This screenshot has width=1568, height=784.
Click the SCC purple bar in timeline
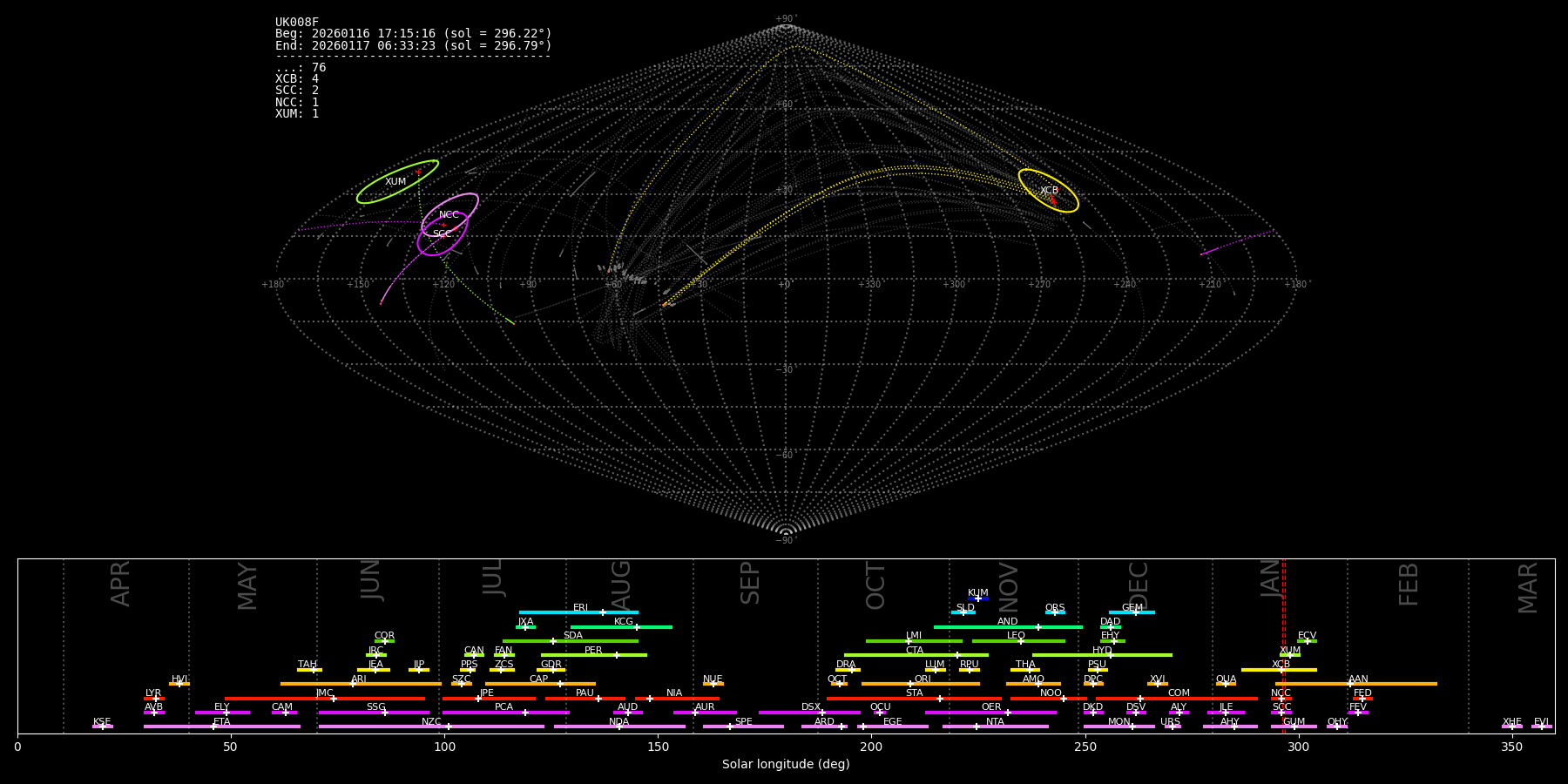(x=1281, y=713)
